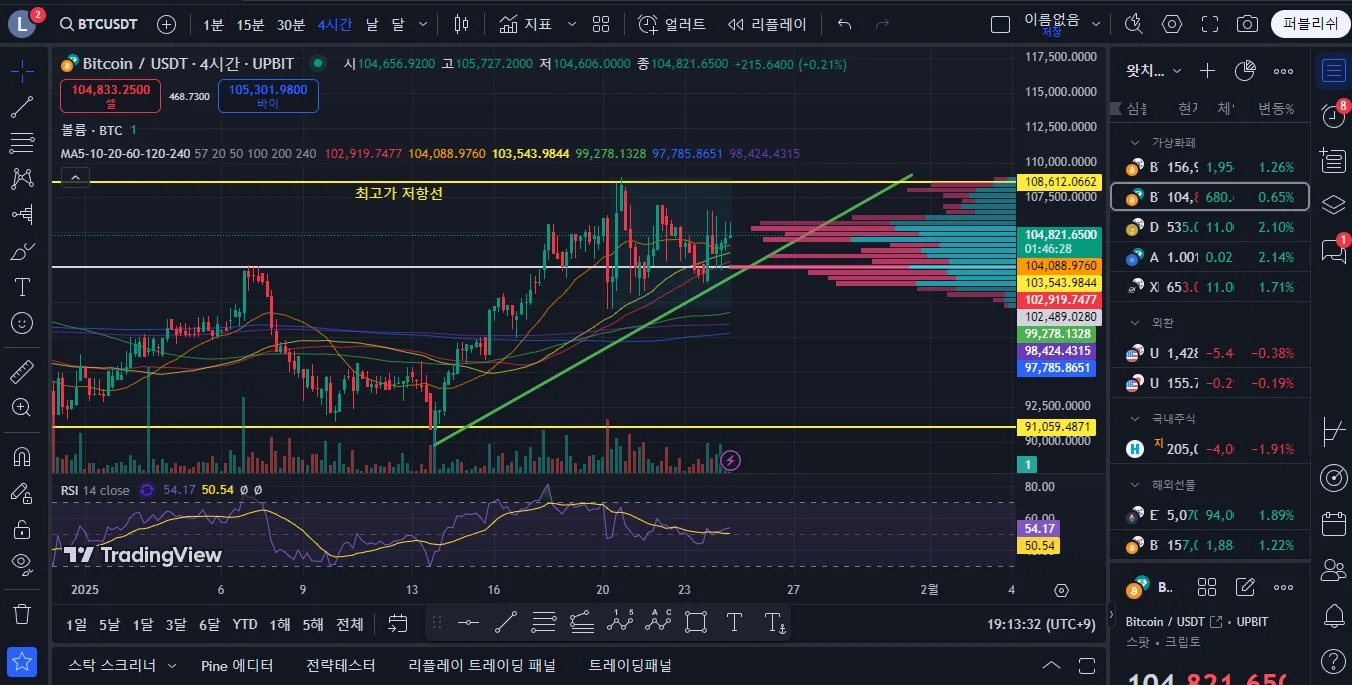Change chart style with candlestick icon
This screenshot has width=1352, height=685.
point(461,24)
